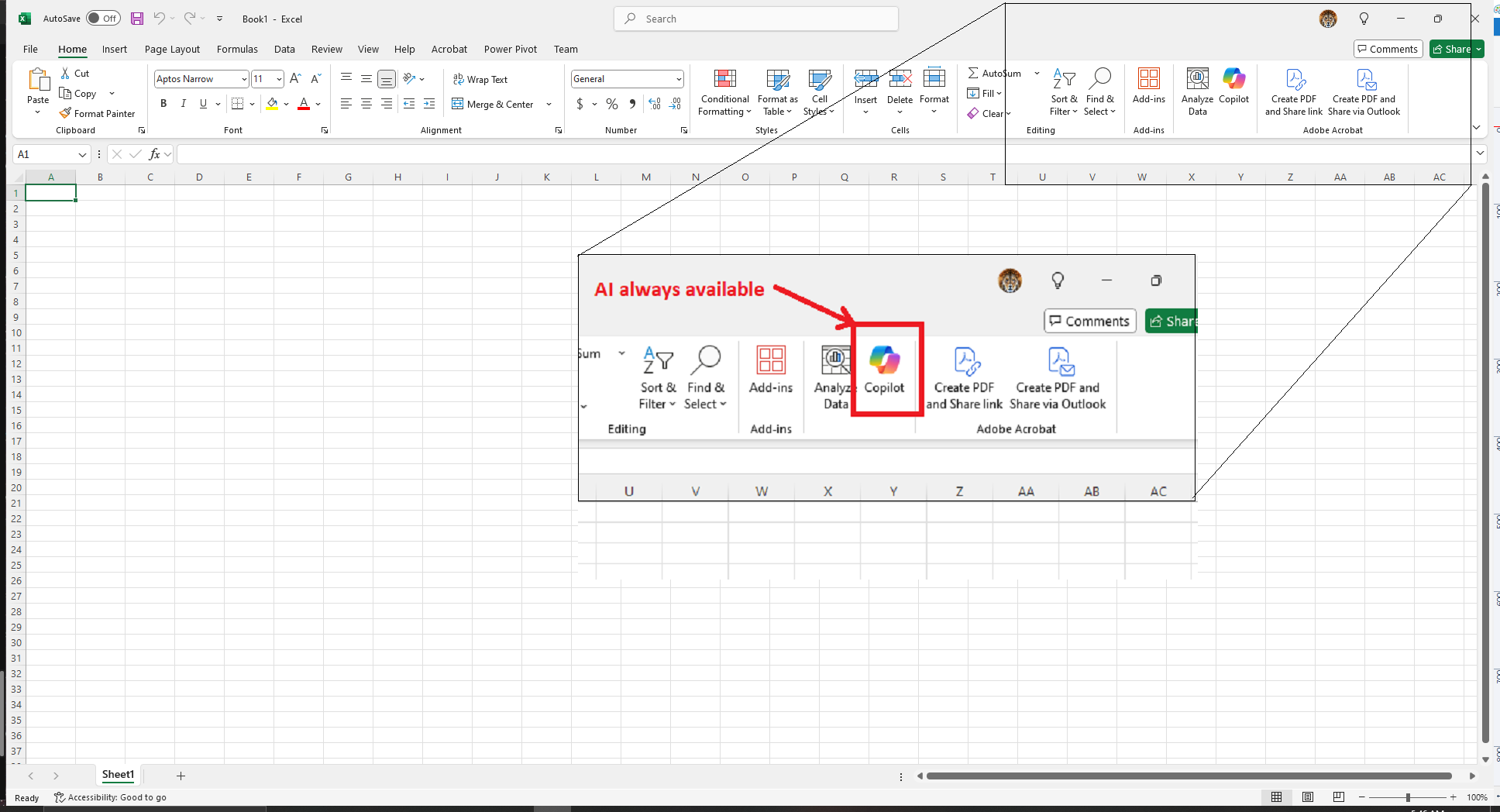This screenshot has height=812, width=1500.
Task: Open the File tab
Action: coord(30,49)
